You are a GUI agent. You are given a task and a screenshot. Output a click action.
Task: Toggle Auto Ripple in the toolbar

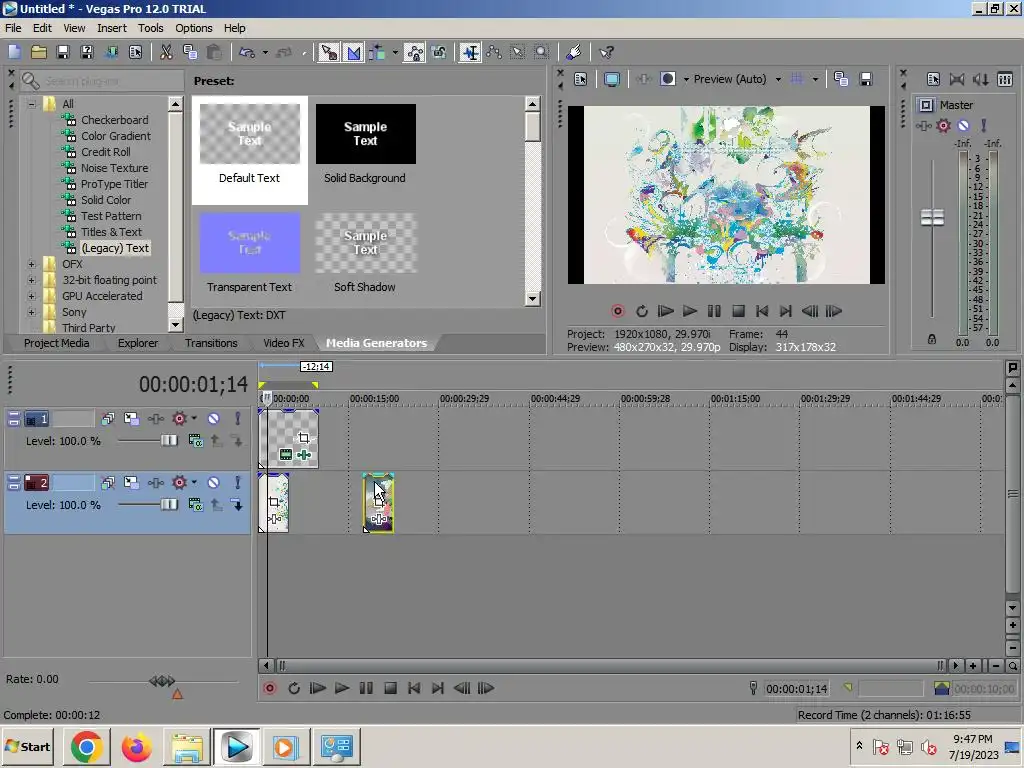(x=377, y=52)
